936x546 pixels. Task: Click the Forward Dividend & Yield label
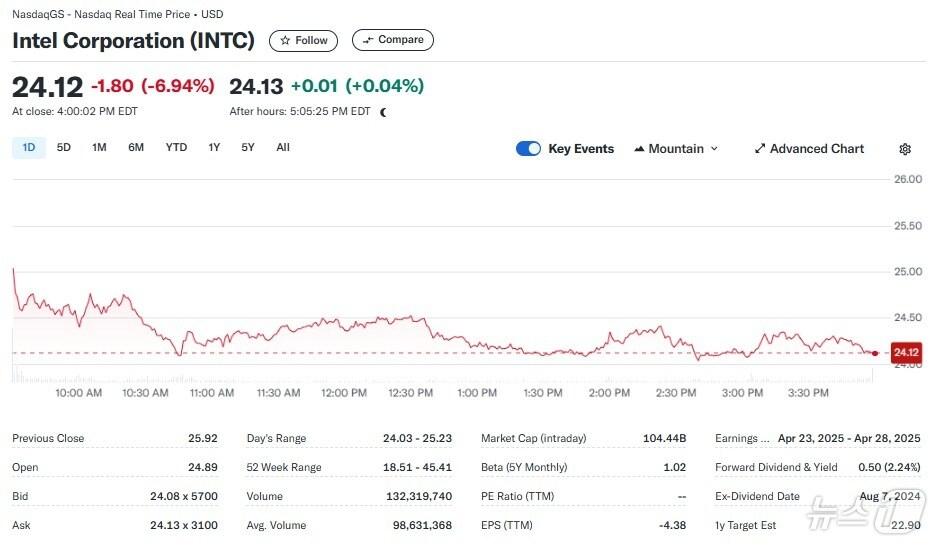[776, 467]
